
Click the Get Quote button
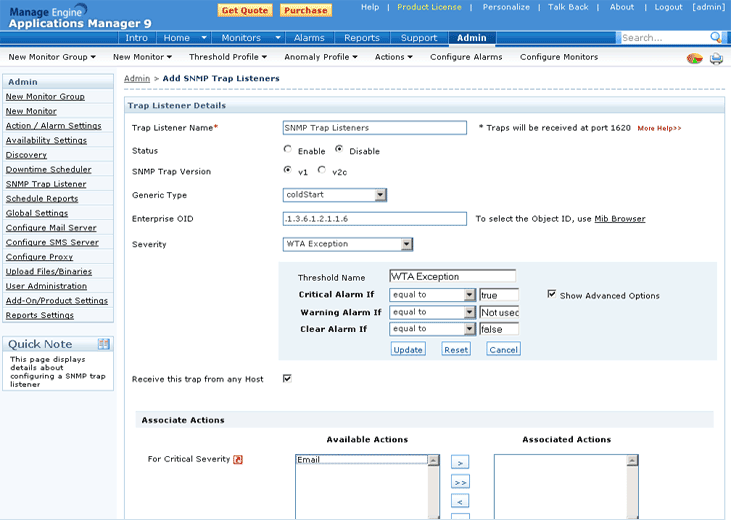[245, 10]
